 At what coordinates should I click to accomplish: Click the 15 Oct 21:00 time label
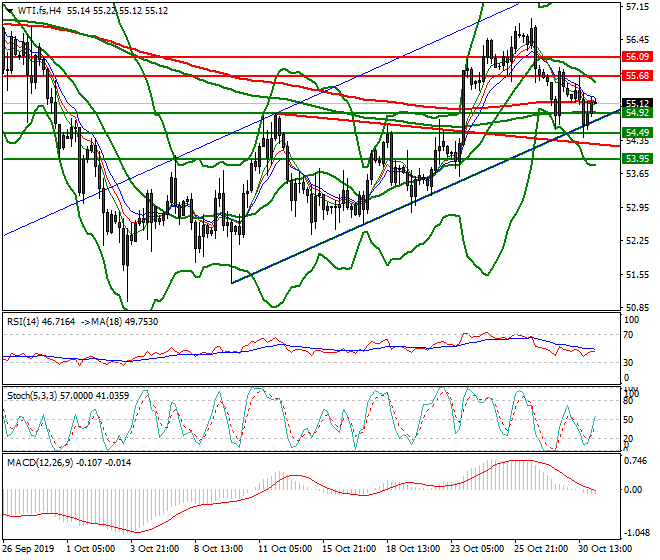[x=349, y=549]
